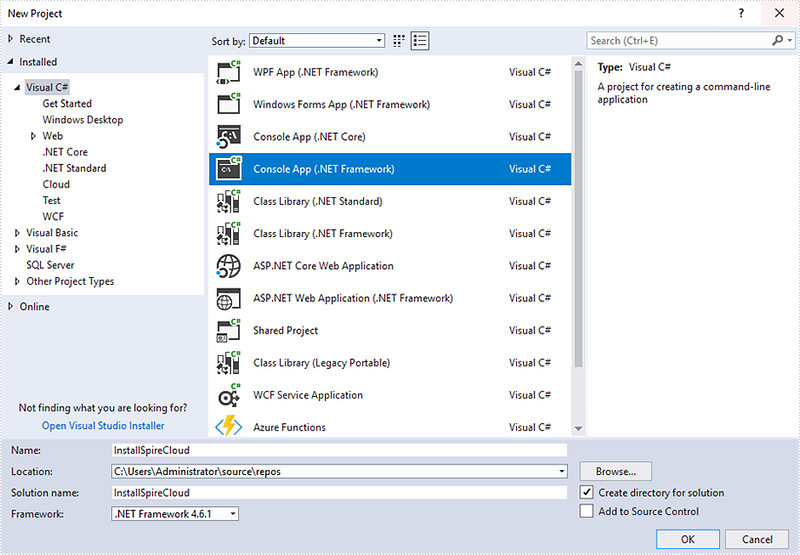This screenshot has width=800, height=555.
Task: Click the WPF App template icon
Action: point(229,72)
